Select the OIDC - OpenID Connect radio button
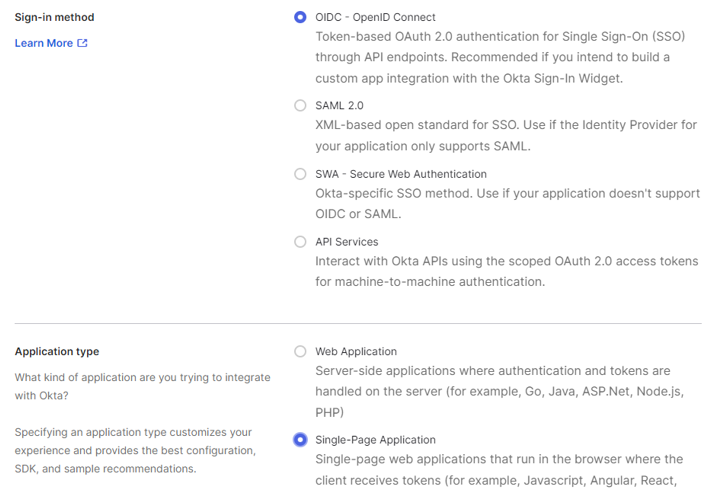Image resolution: width=715 pixels, height=493 pixels. pos(300,17)
